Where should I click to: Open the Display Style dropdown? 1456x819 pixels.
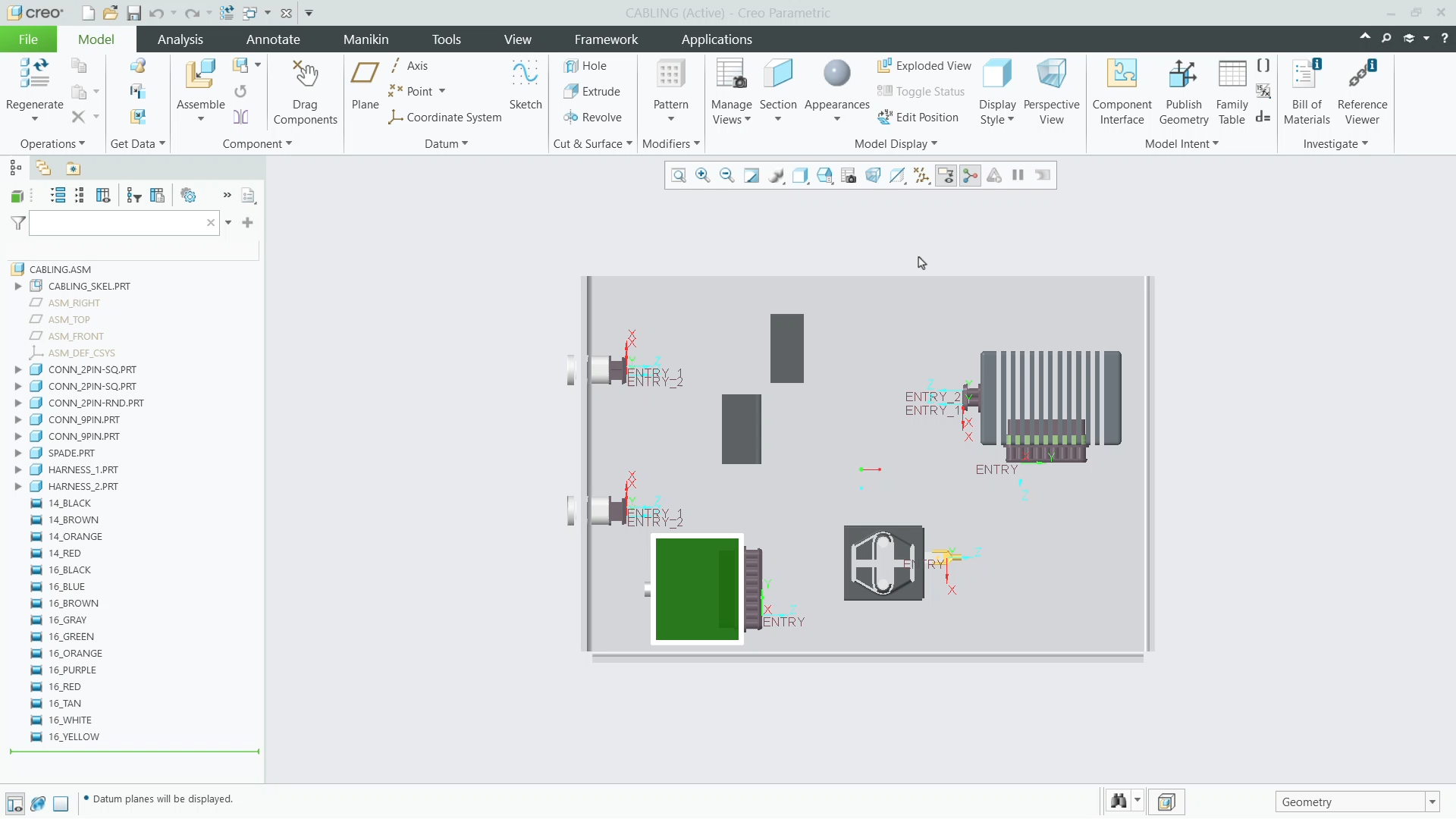click(x=996, y=112)
